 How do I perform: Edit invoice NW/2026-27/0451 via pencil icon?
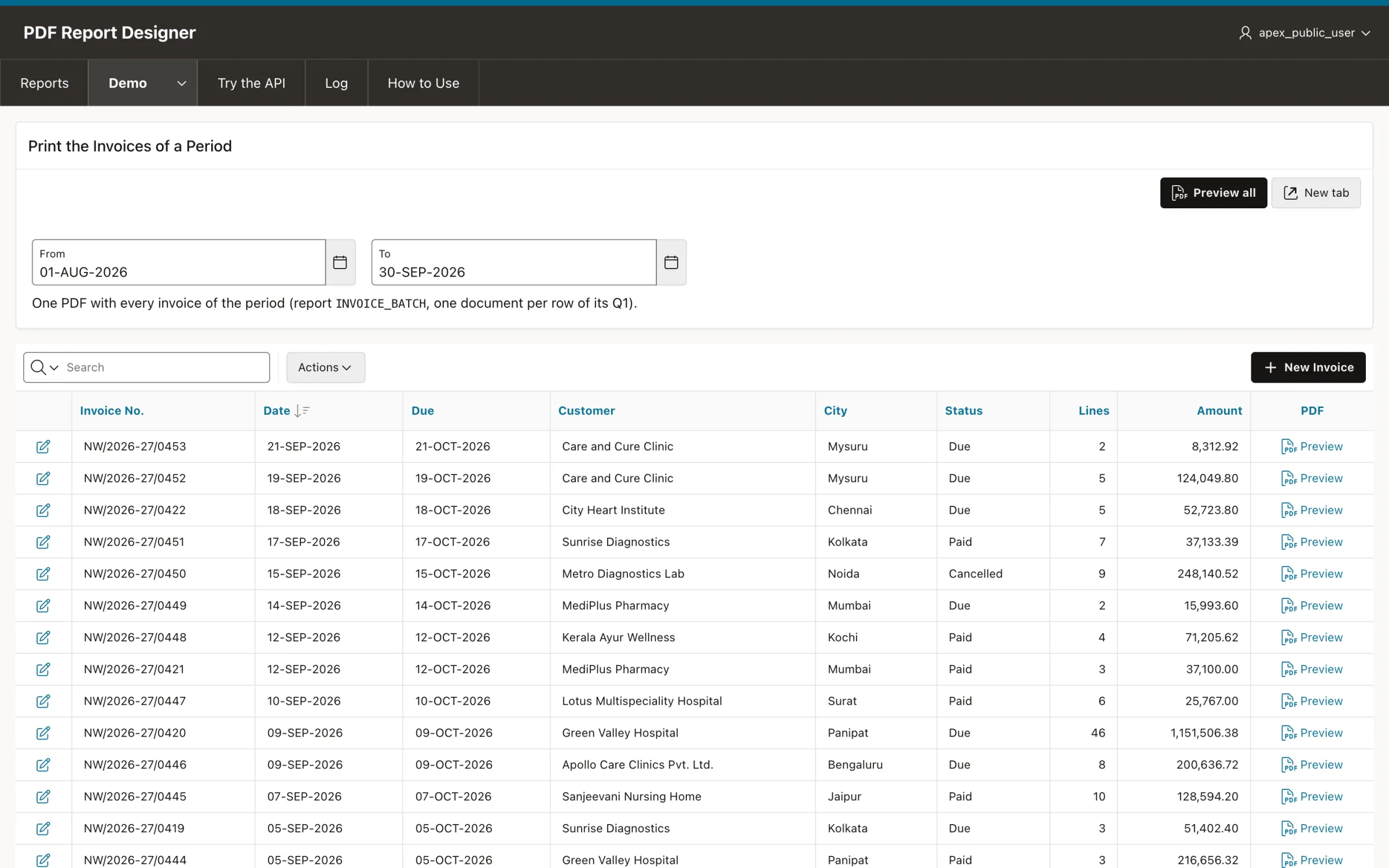tap(43, 542)
